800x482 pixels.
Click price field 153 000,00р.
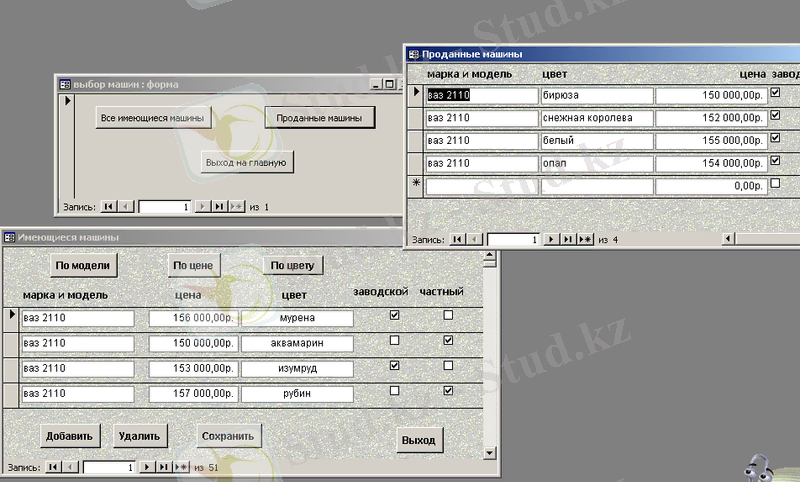193,369
